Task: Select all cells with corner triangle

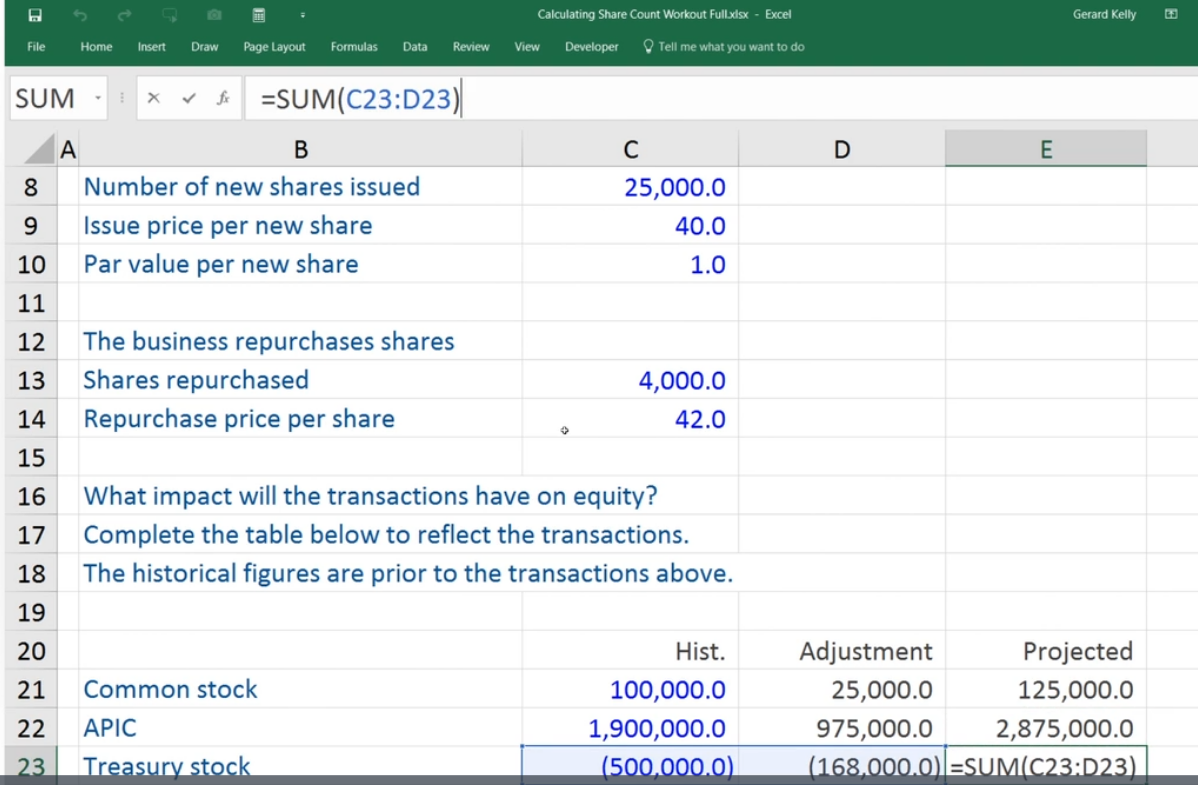Action: [x=39, y=148]
